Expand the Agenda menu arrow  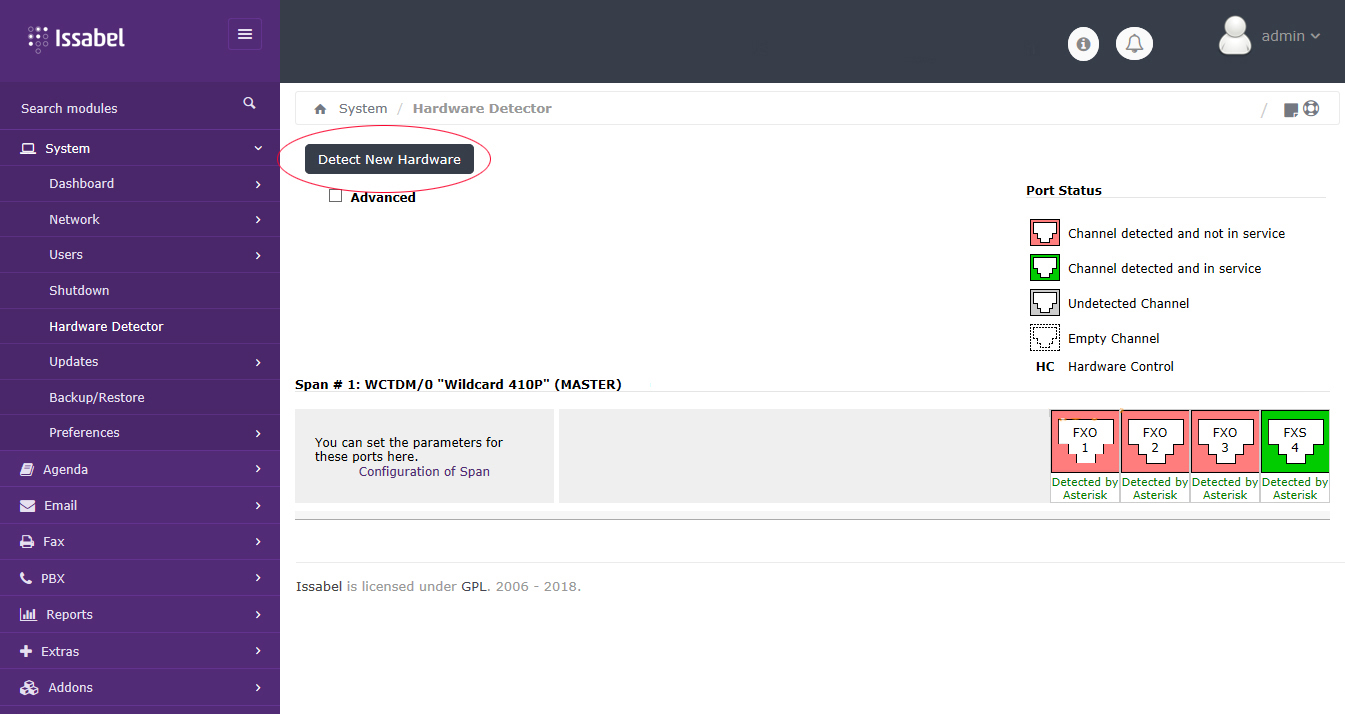[258, 469]
